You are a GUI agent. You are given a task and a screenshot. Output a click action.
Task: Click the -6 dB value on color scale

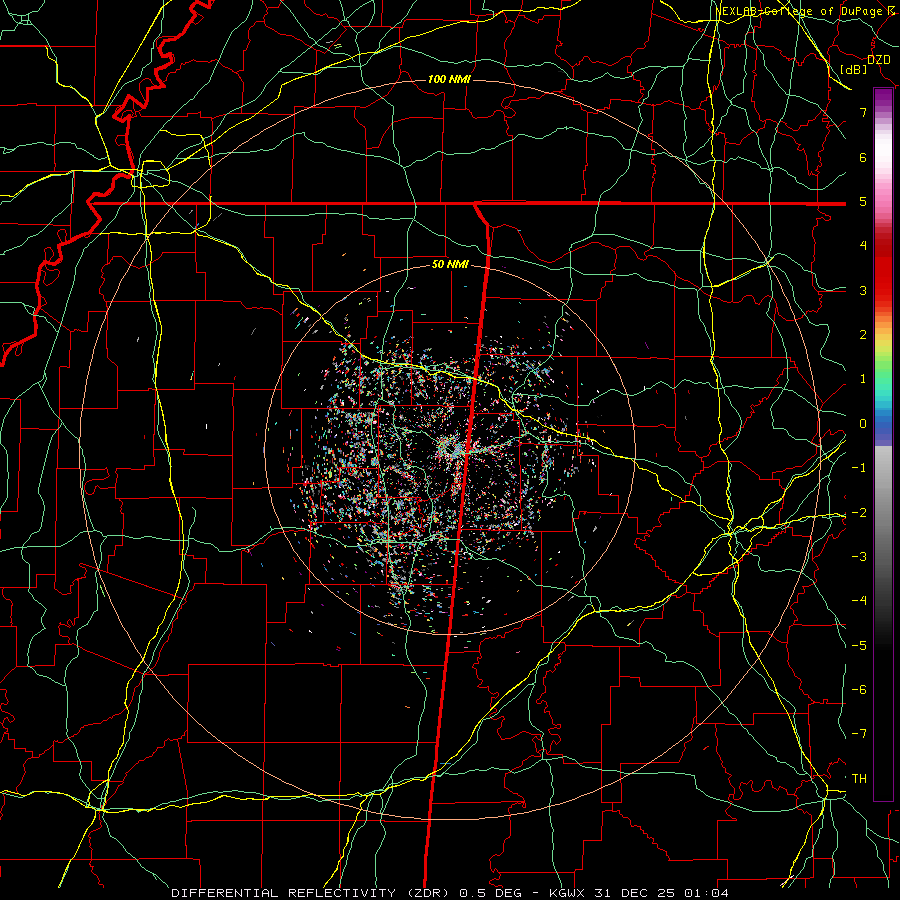pyautogui.click(x=859, y=690)
